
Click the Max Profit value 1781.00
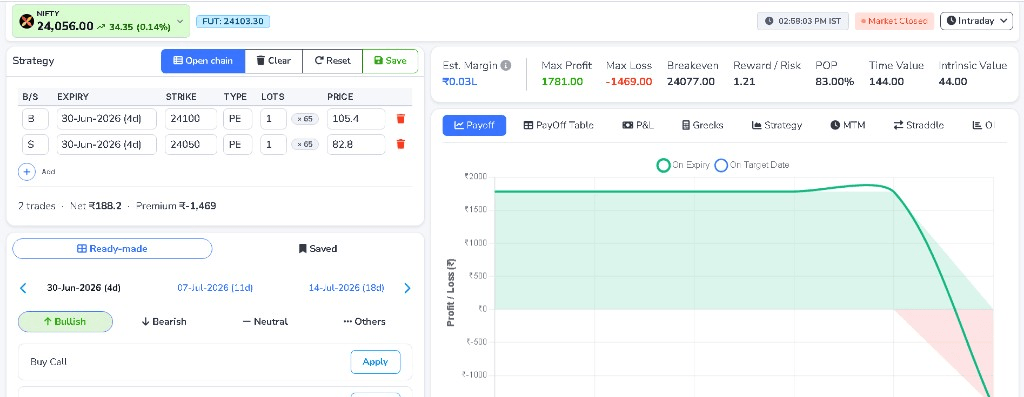[562, 82]
